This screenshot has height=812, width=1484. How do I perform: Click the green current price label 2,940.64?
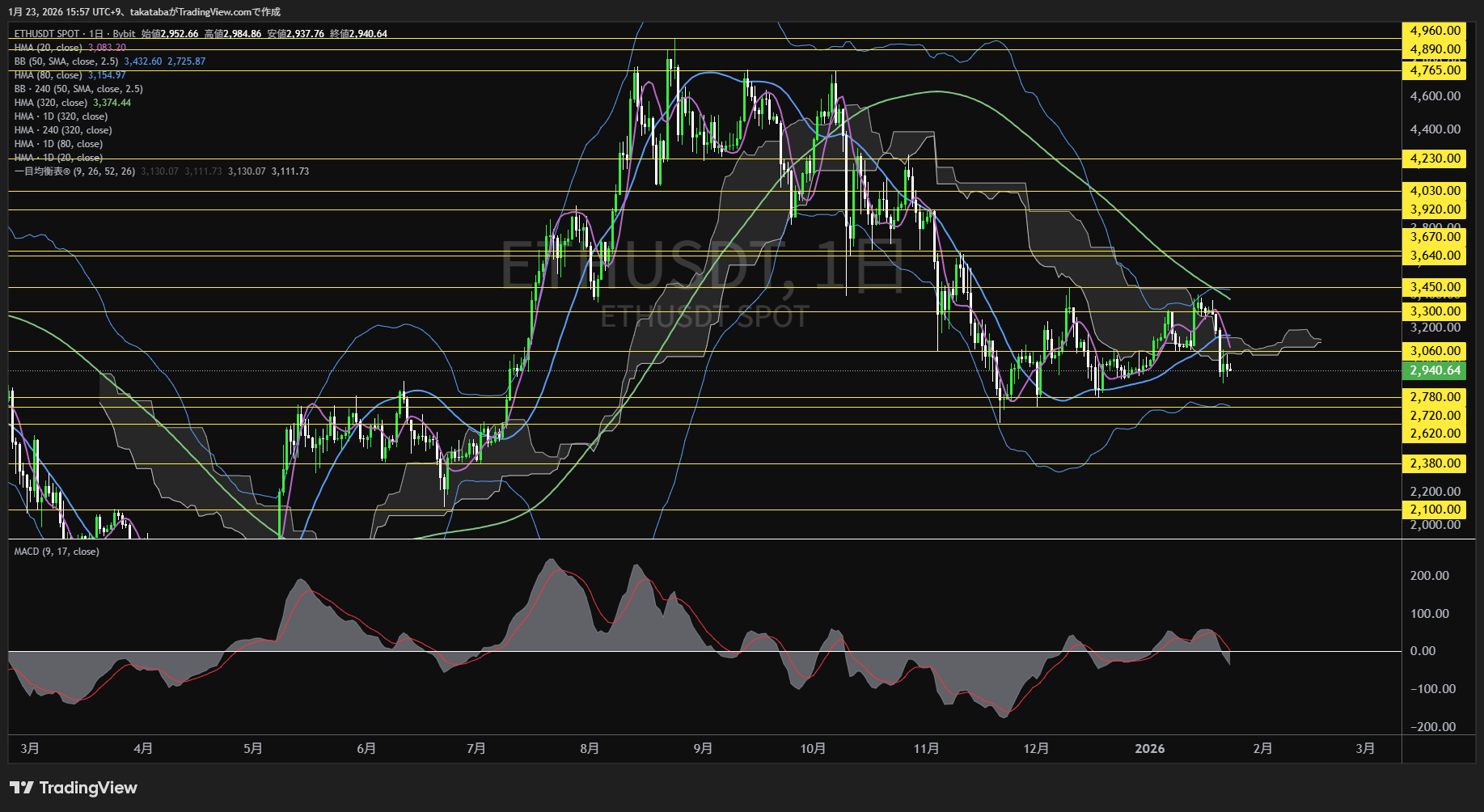click(x=1435, y=370)
